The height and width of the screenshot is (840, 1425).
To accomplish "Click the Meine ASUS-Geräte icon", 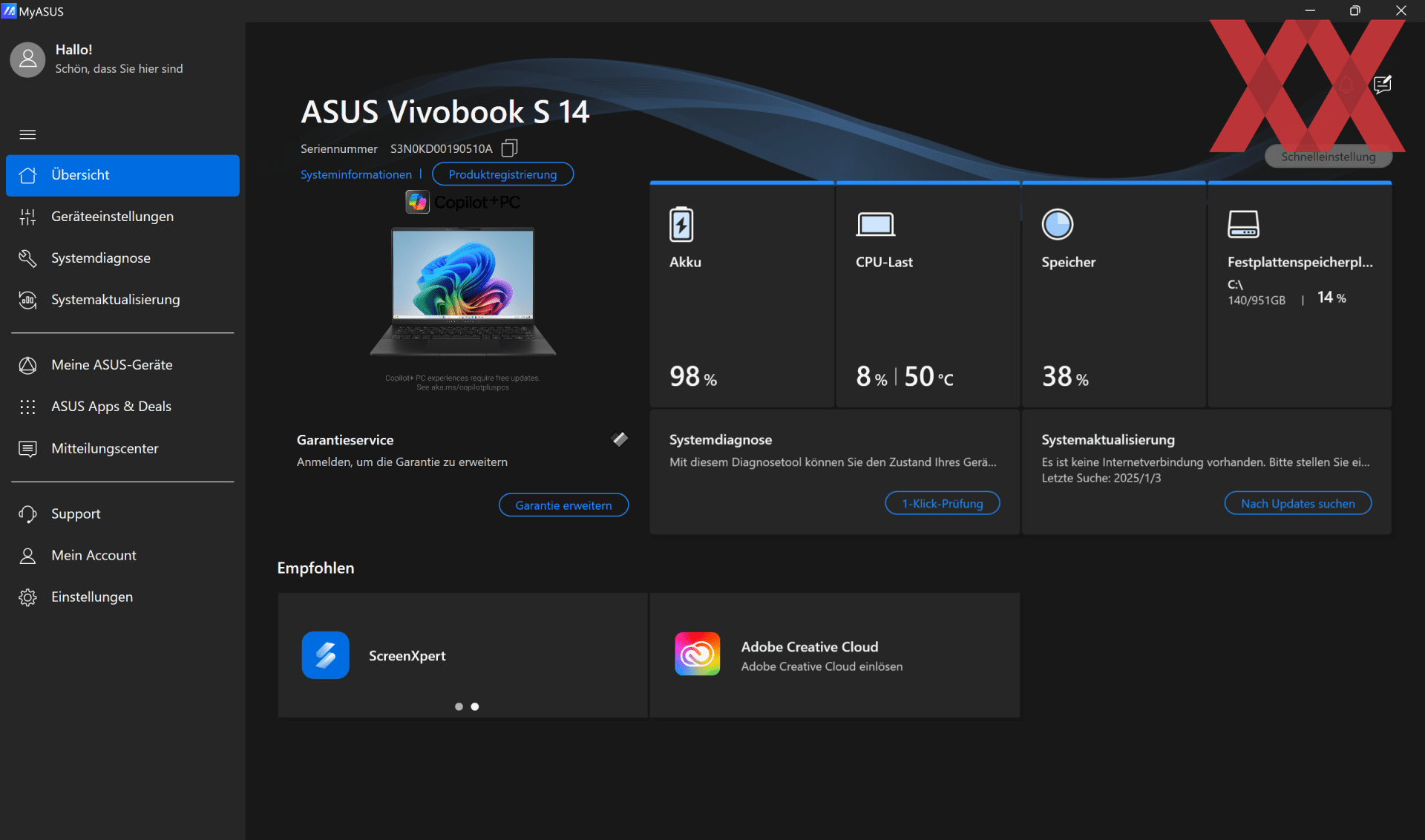I will click(x=27, y=365).
